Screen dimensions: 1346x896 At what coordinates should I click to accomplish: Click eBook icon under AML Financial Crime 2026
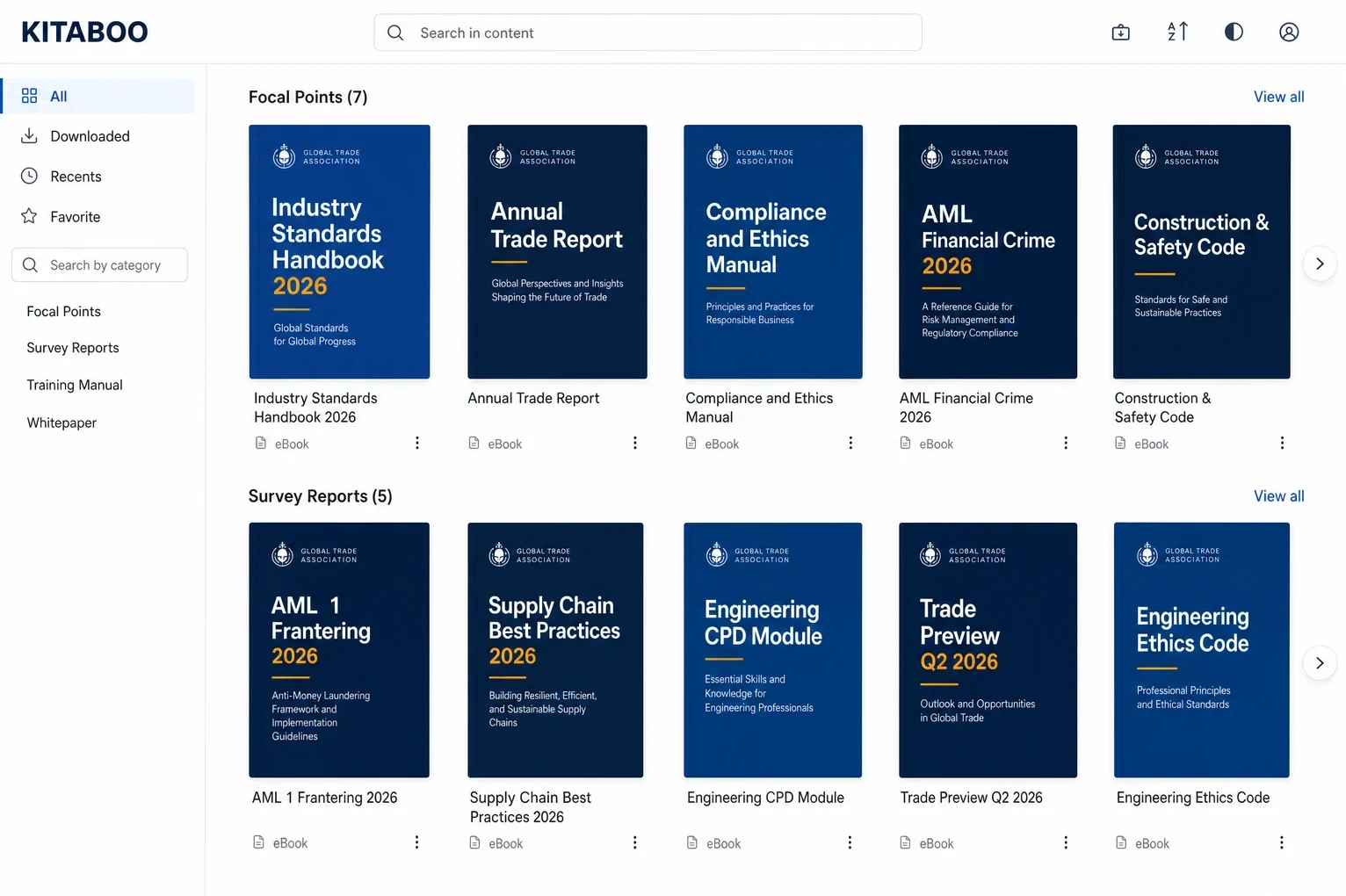(x=906, y=443)
